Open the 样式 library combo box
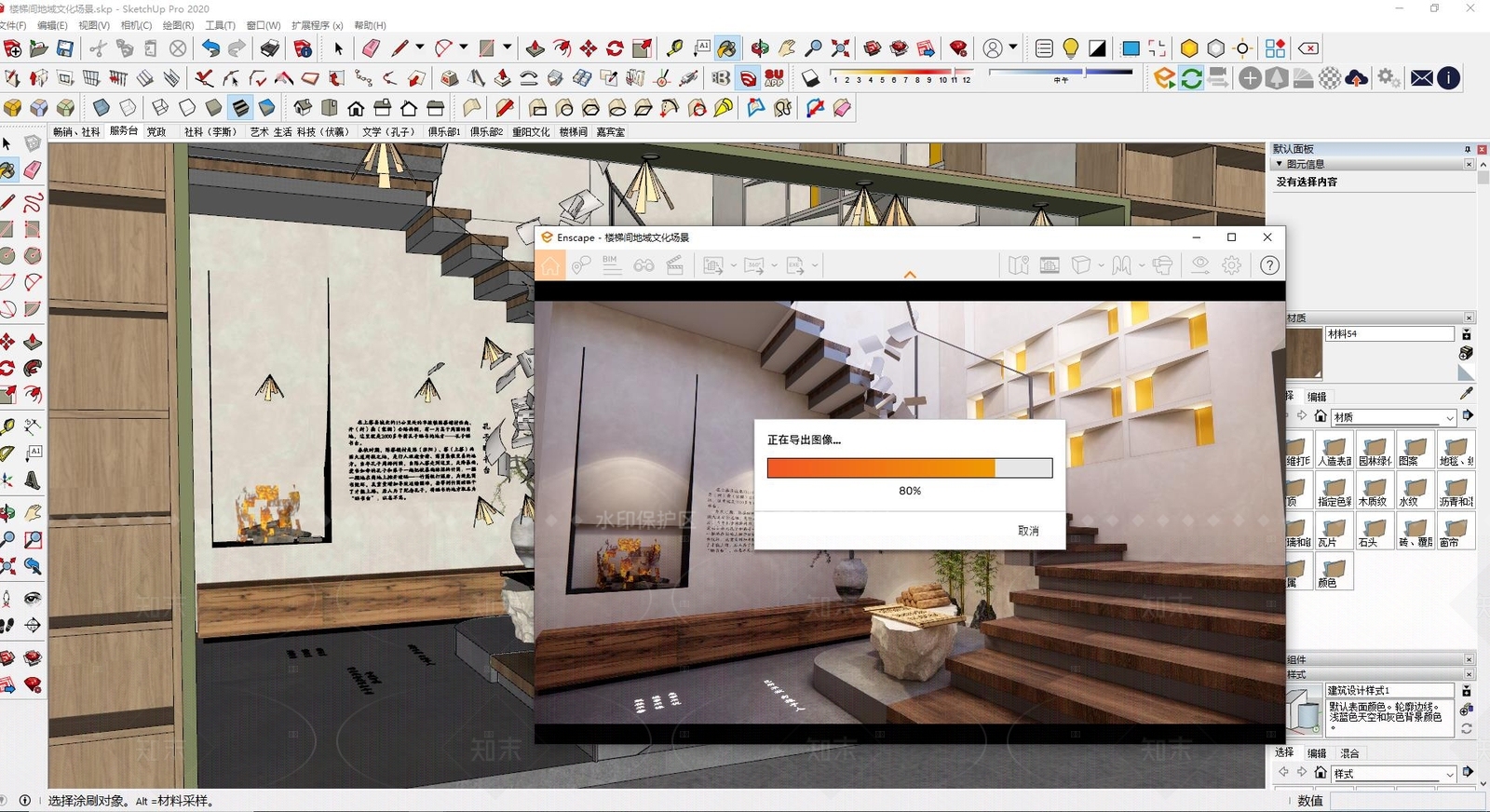Image resolution: width=1490 pixels, height=812 pixels. coord(1393,774)
